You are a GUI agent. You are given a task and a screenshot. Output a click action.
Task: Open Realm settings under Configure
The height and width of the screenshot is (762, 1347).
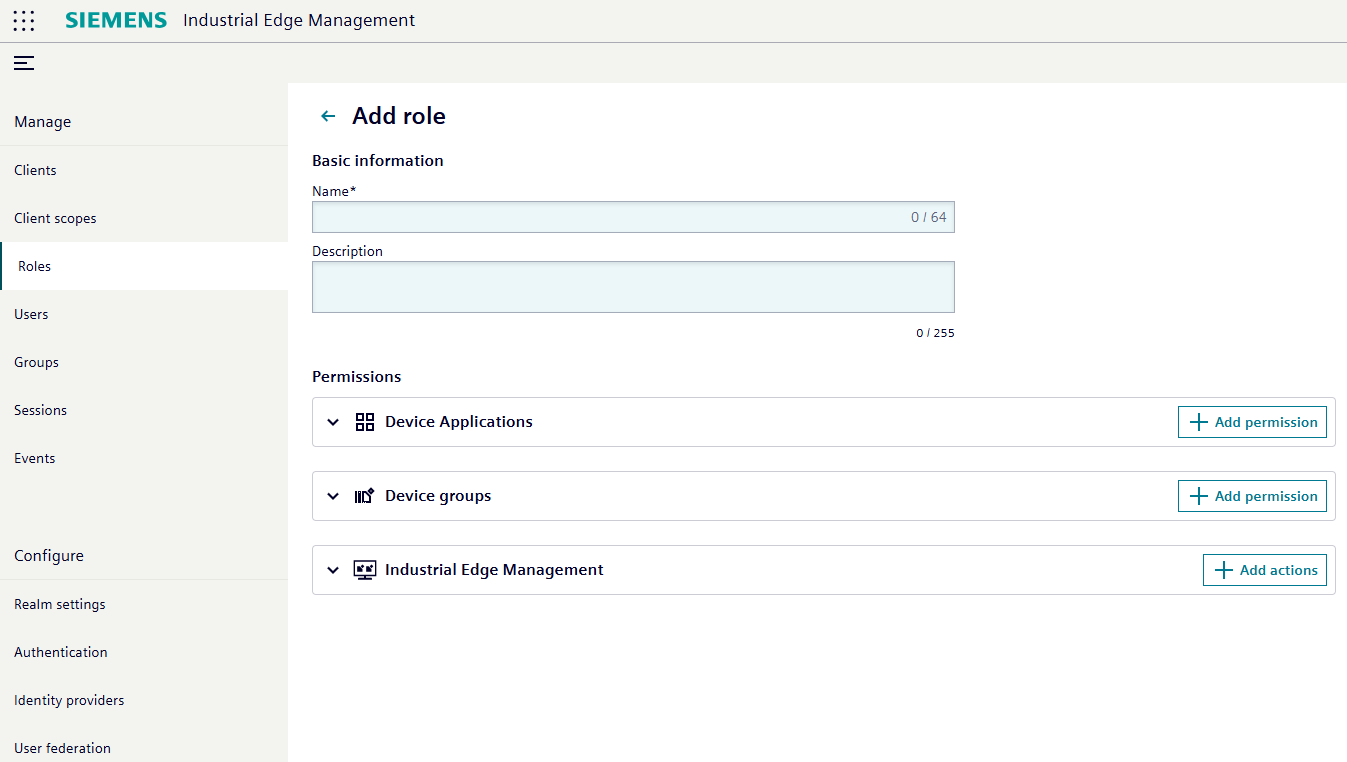59,604
